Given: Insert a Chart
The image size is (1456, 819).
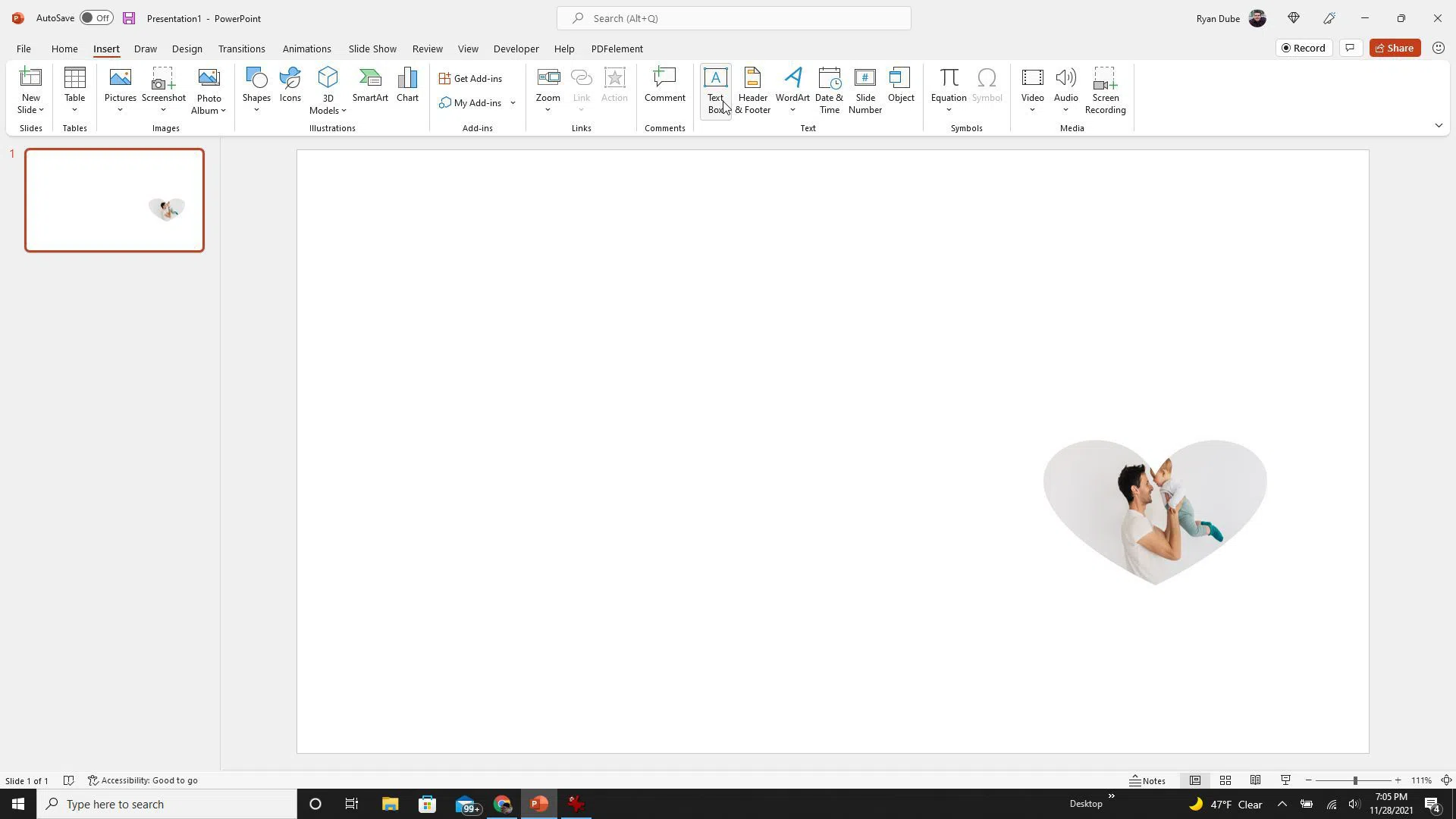Looking at the screenshot, I should (x=407, y=85).
